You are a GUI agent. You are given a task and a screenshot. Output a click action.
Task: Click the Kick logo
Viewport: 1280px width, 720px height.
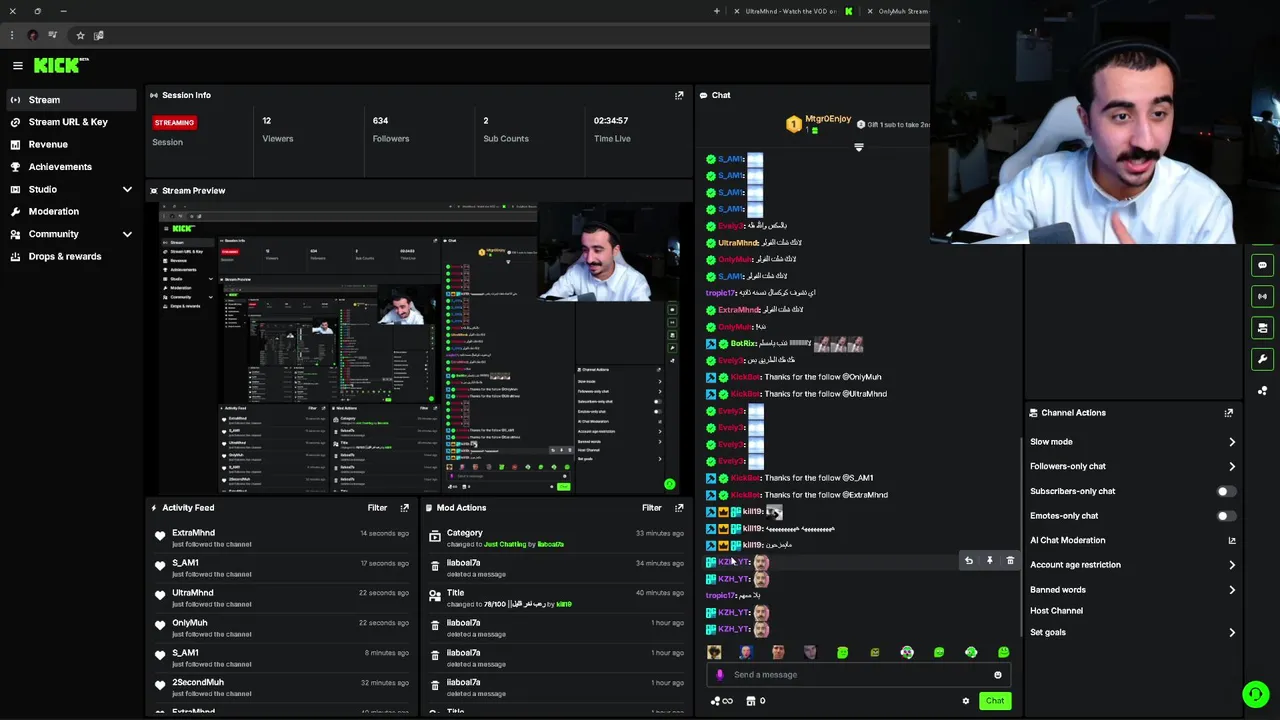(x=61, y=65)
